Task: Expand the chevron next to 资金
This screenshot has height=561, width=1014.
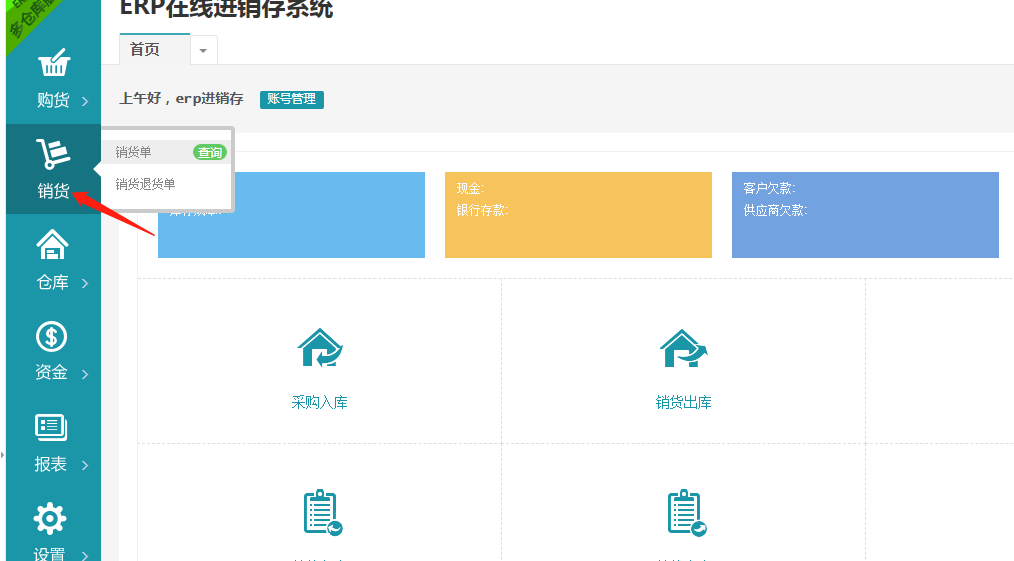Action: coord(85,375)
